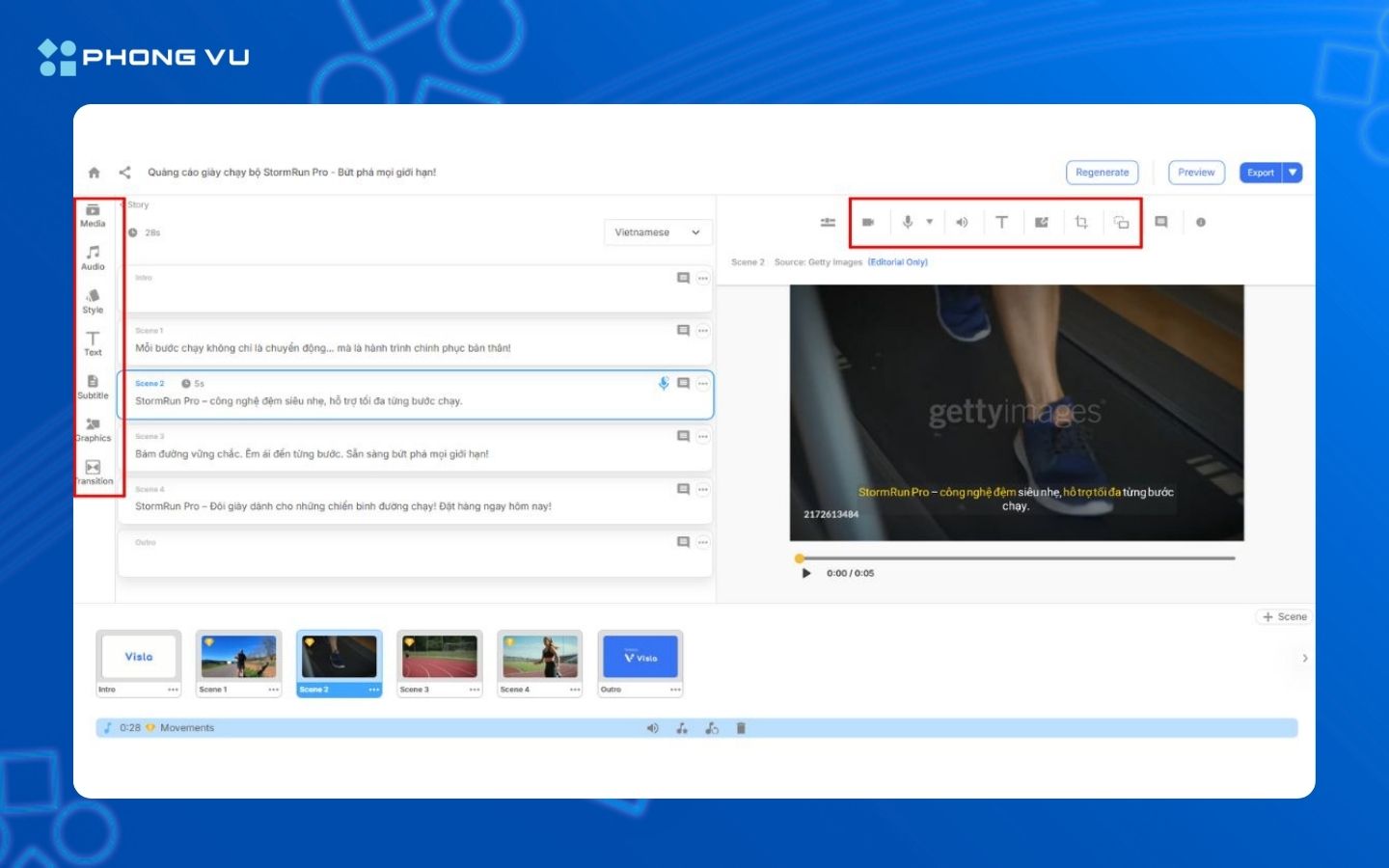1389x868 pixels.
Task: Select the crop tool in the toolbar
Action: 1081,222
